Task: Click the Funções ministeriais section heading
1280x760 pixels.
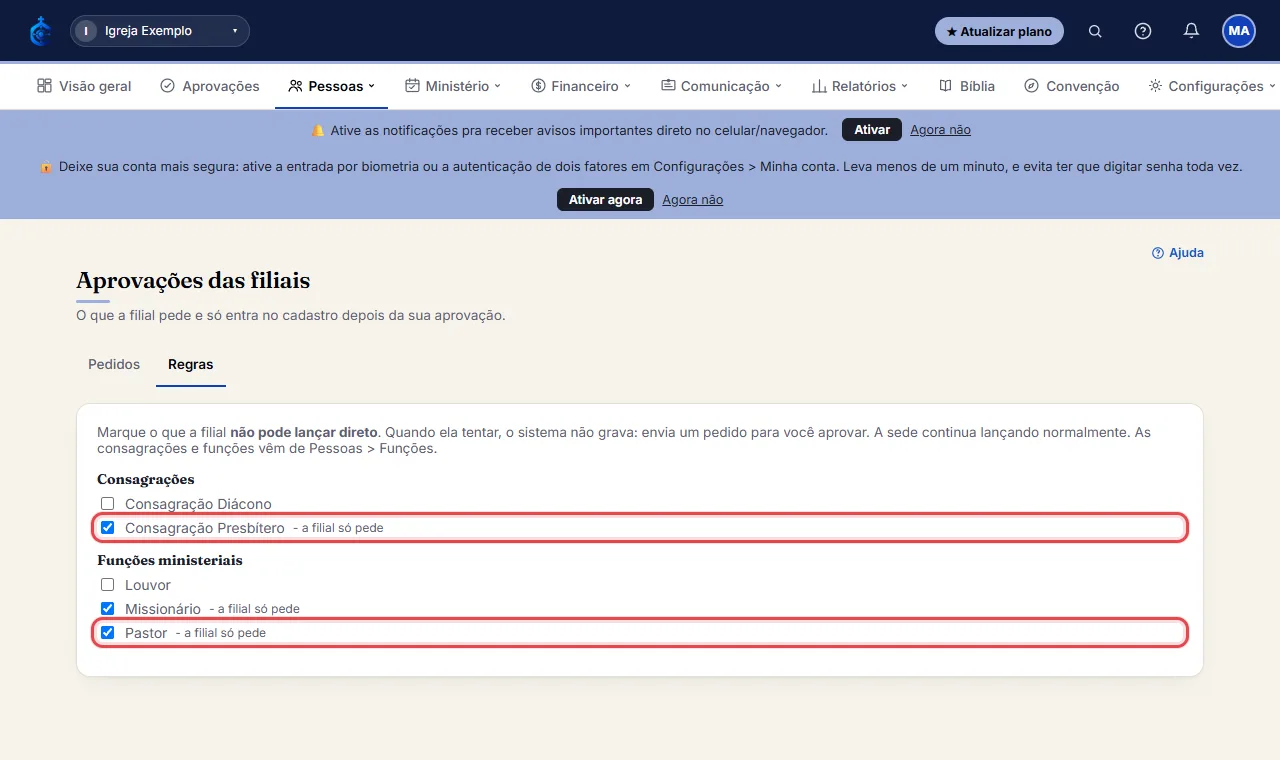Action: point(170,560)
